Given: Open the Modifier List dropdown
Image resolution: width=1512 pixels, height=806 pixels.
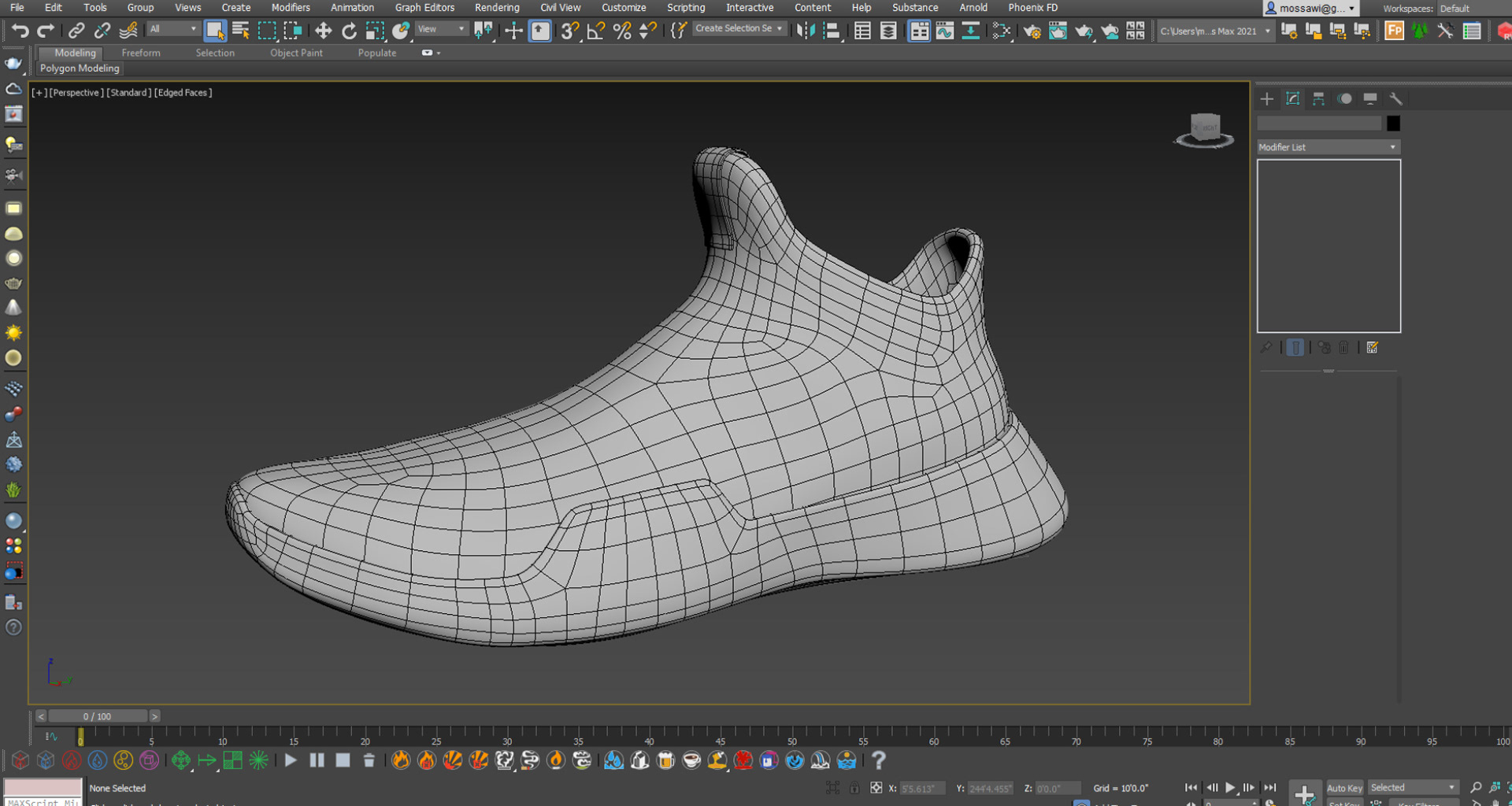Looking at the screenshot, I should [x=1328, y=147].
